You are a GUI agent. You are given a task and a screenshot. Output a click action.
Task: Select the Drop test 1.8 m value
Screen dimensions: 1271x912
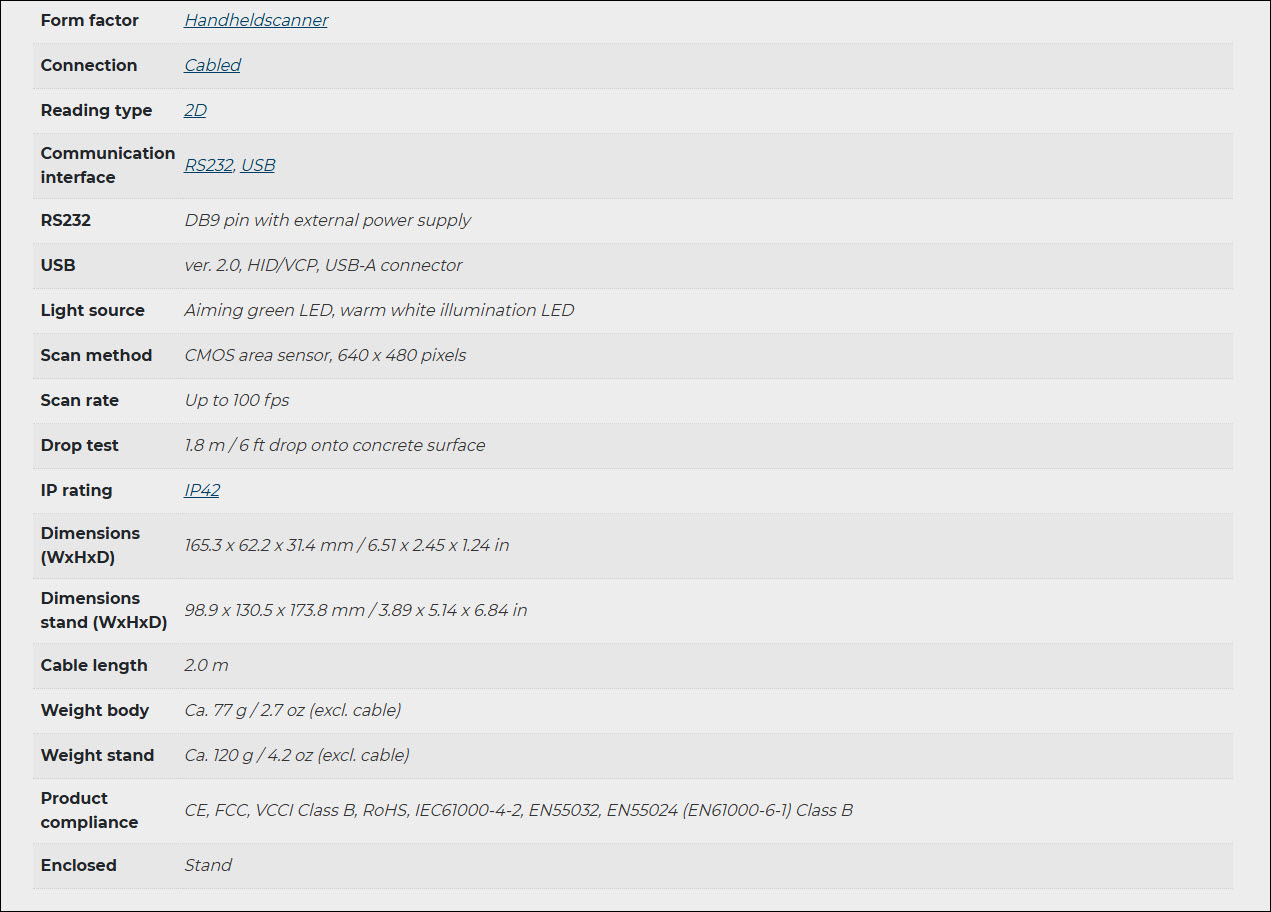tap(335, 445)
